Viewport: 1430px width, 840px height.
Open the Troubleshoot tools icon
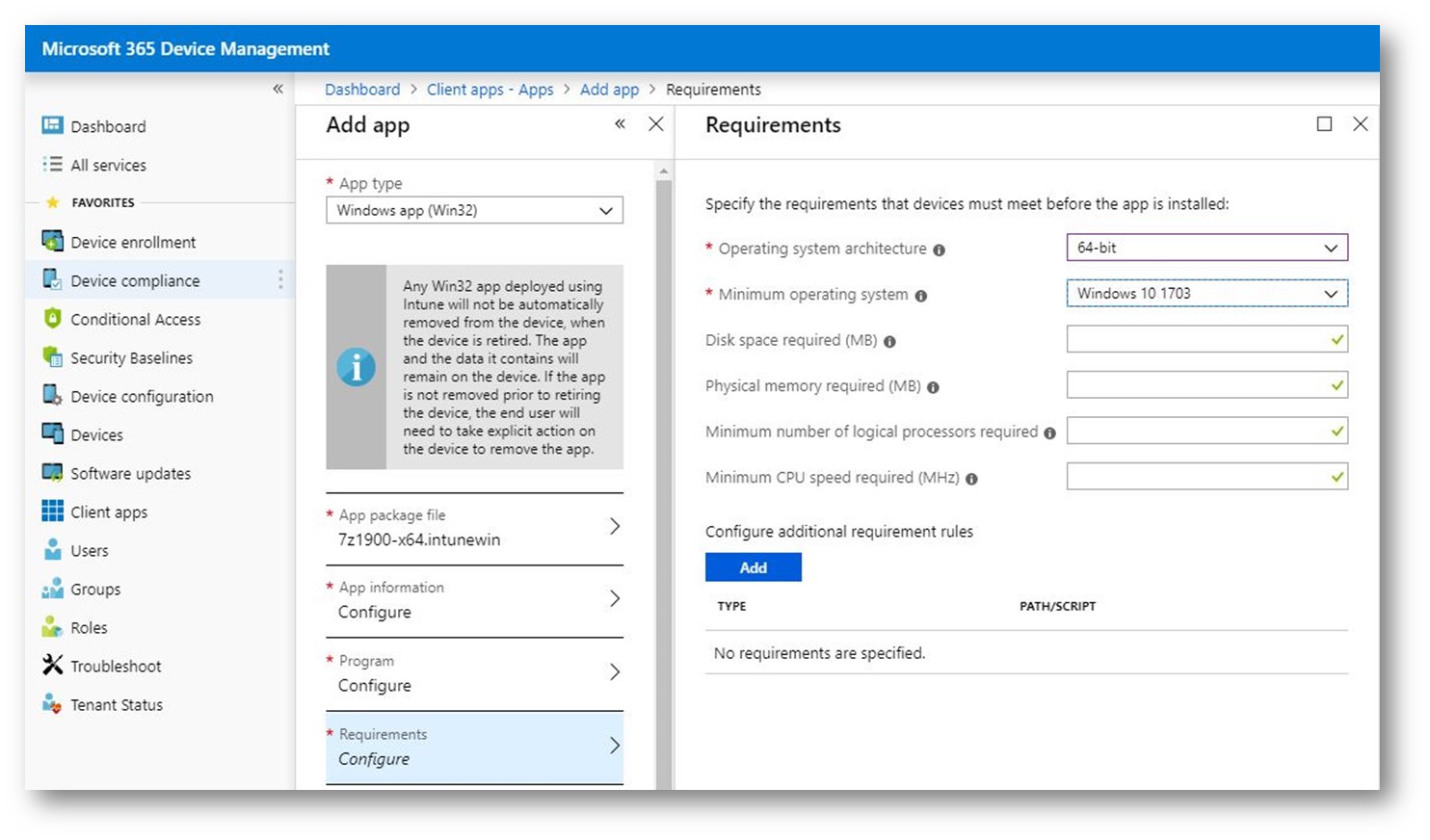52,666
